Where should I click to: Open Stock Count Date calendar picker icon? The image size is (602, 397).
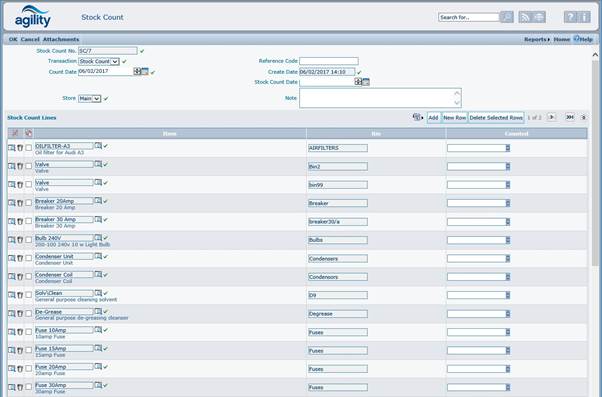366,82
